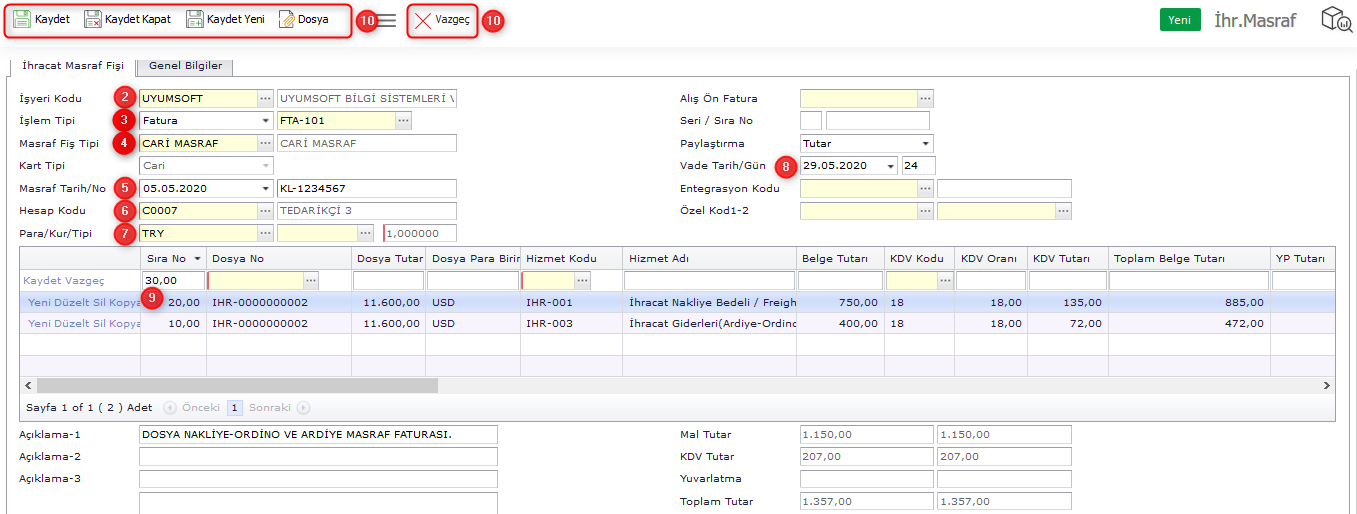Click the Açıklama-2 input field
The height and width of the screenshot is (514, 1357).
(317, 457)
